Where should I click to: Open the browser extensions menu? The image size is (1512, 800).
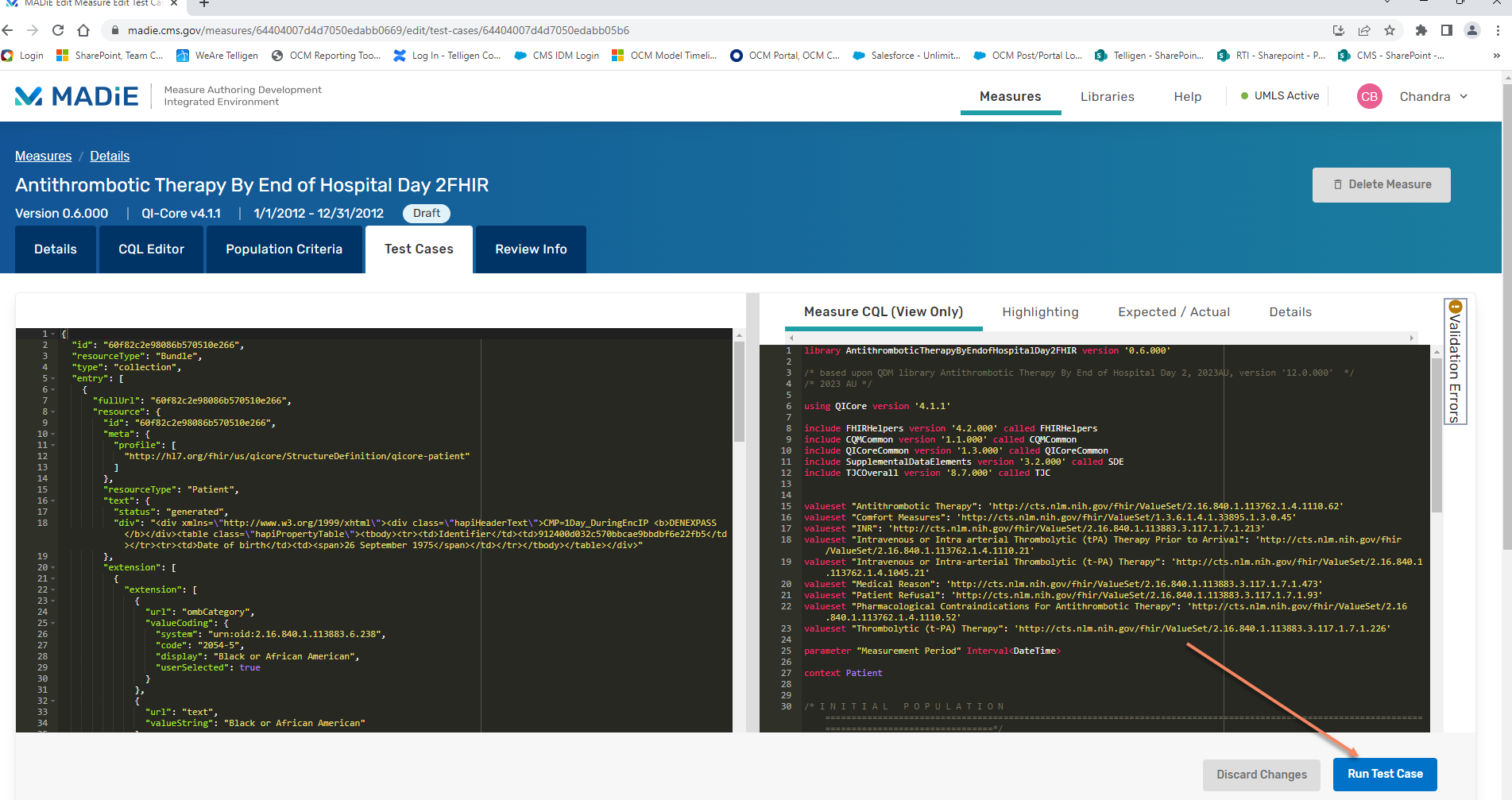(x=1421, y=30)
